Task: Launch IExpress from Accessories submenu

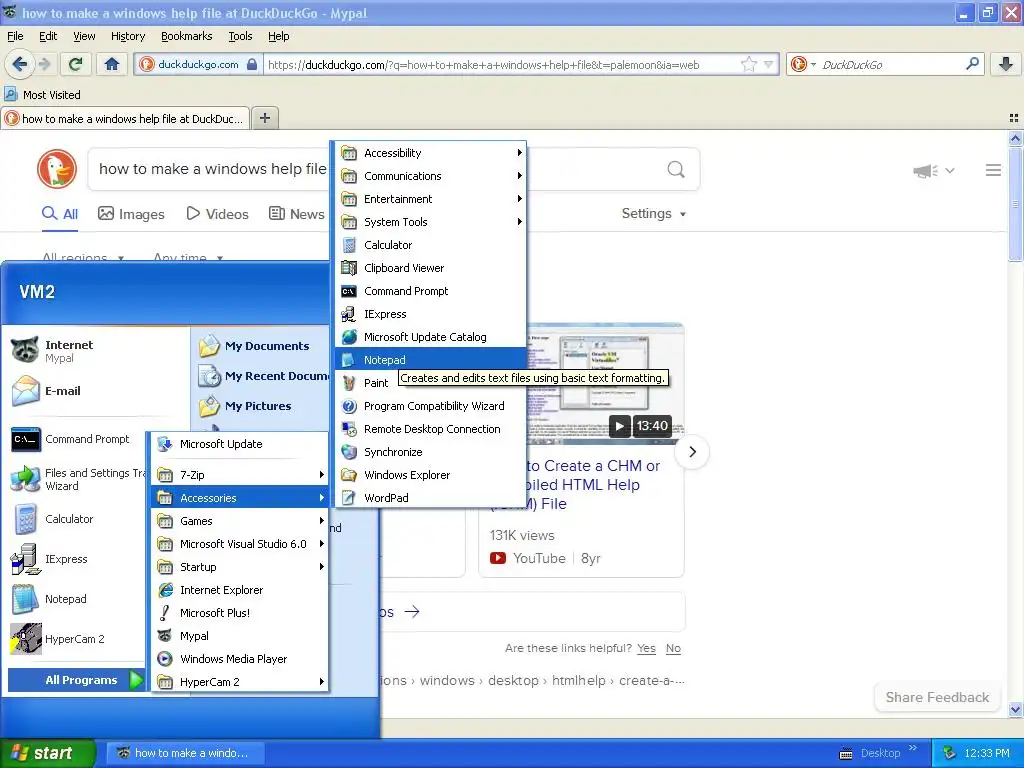Action: (432, 313)
